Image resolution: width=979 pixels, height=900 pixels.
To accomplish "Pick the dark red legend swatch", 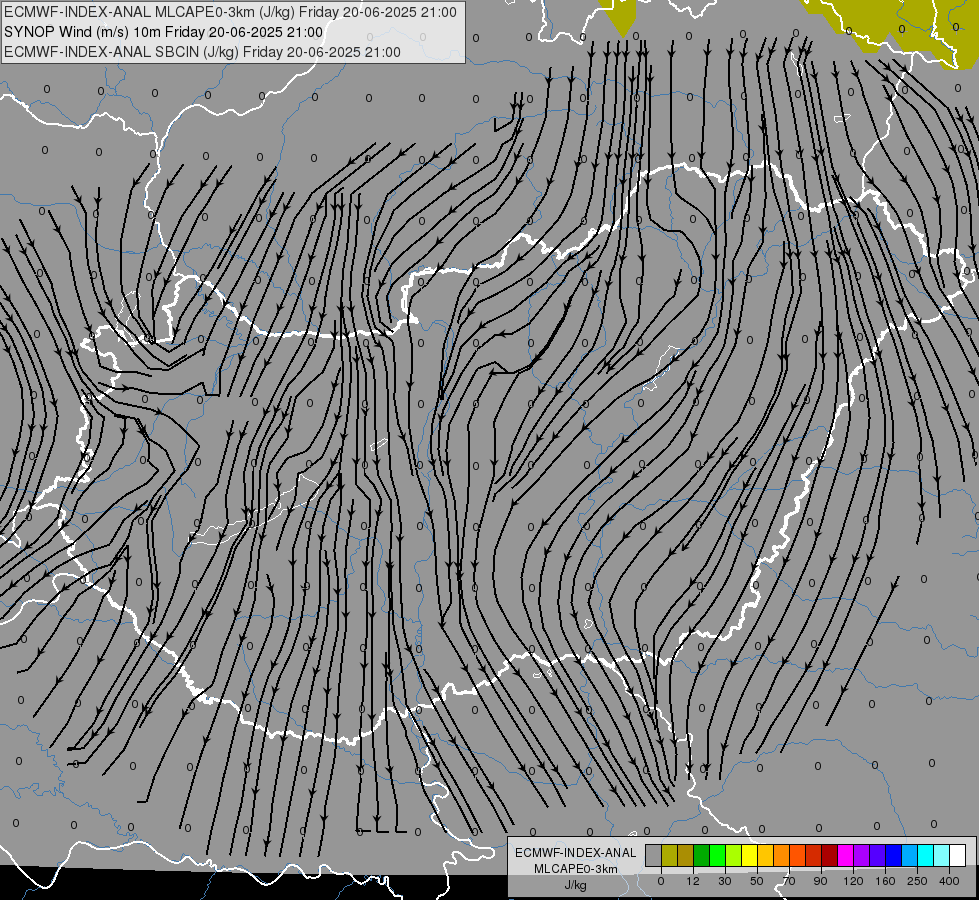I will coord(829,856).
